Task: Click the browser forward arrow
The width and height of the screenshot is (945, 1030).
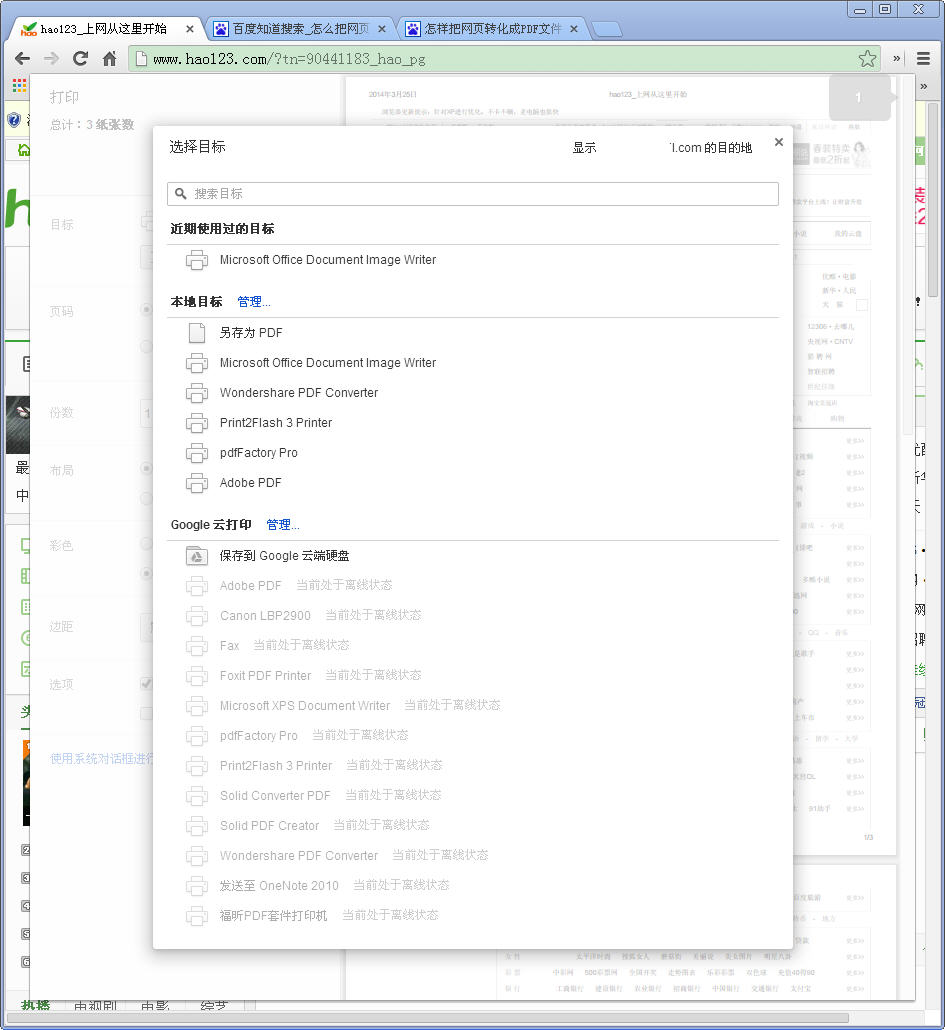Action: pos(51,58)
